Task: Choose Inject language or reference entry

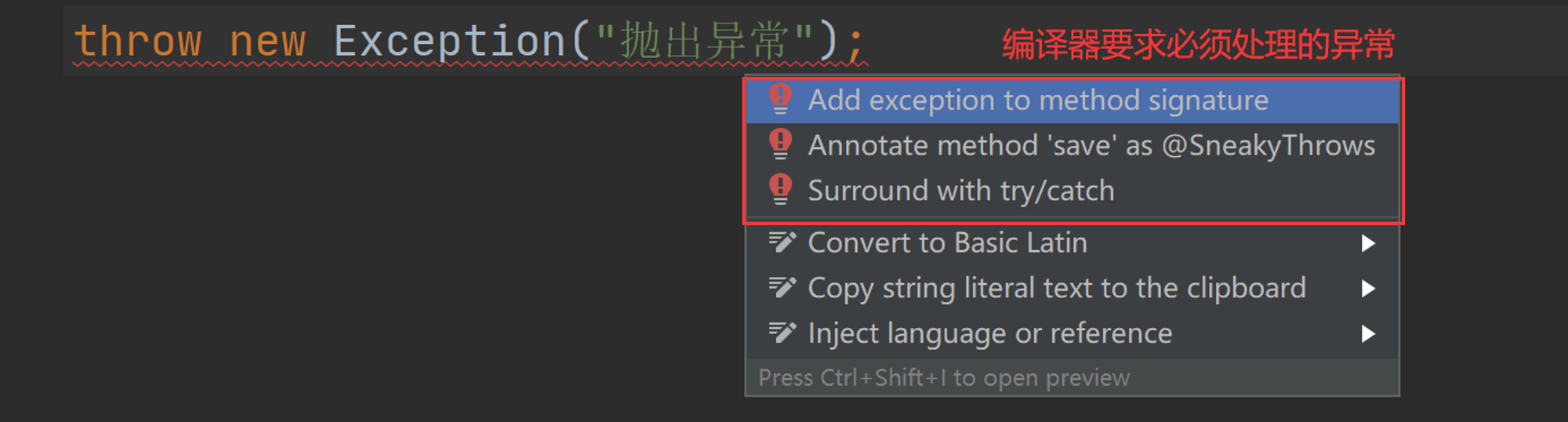Action: (x=1072, y=334)
